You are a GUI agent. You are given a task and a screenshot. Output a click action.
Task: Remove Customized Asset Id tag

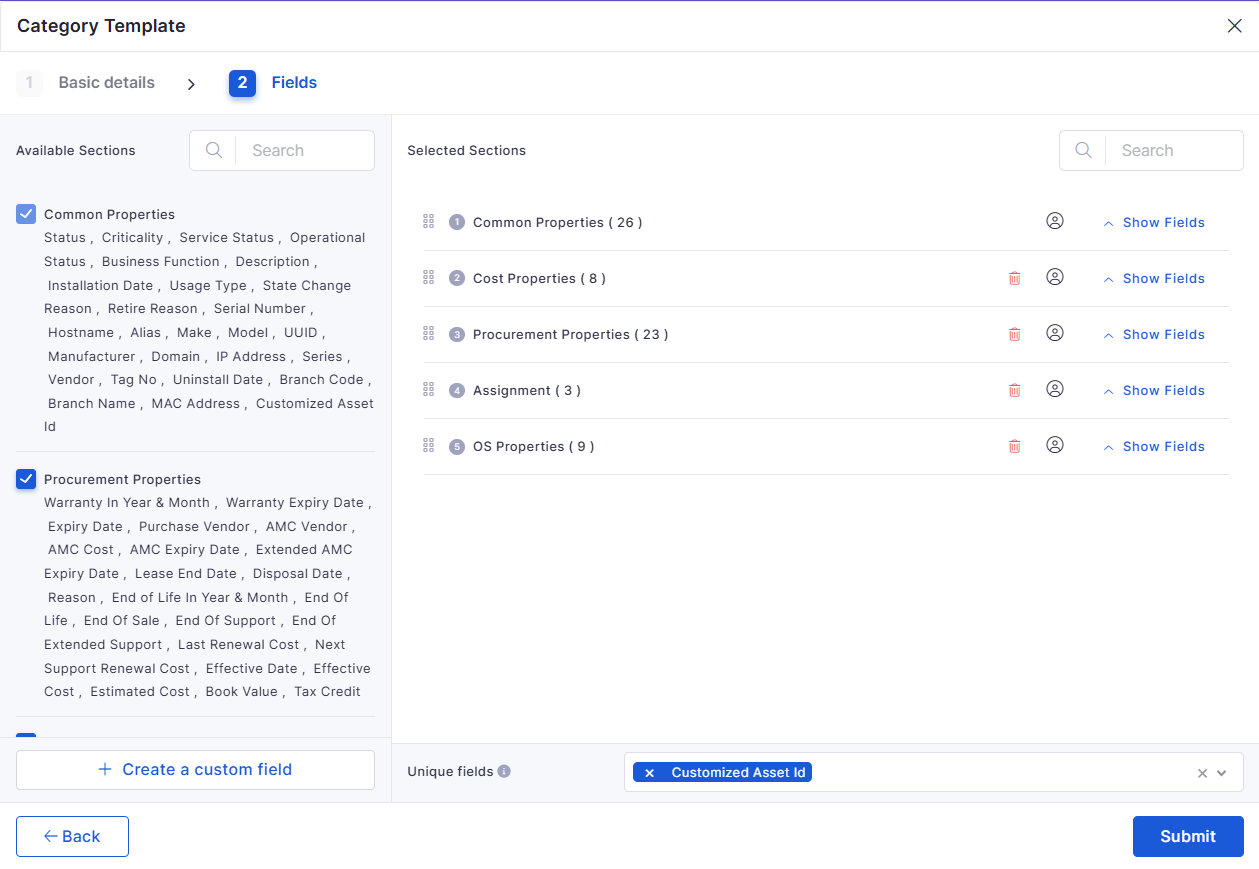[x=649, y=773]
